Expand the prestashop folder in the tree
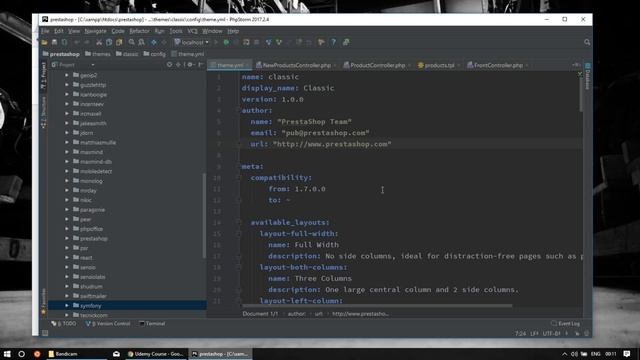 [x=67, y=238]
